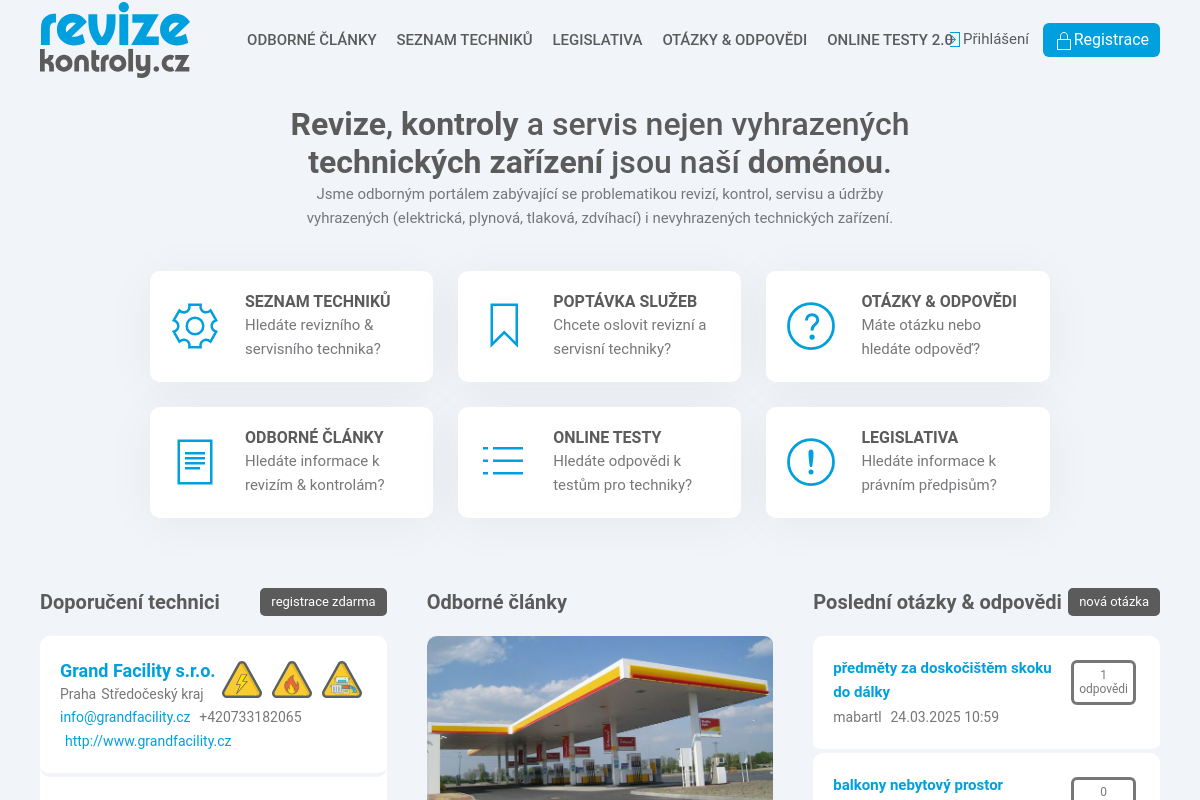
Task: Click the login arrow icon beside Přihlášení
Action: click(954, 40)
